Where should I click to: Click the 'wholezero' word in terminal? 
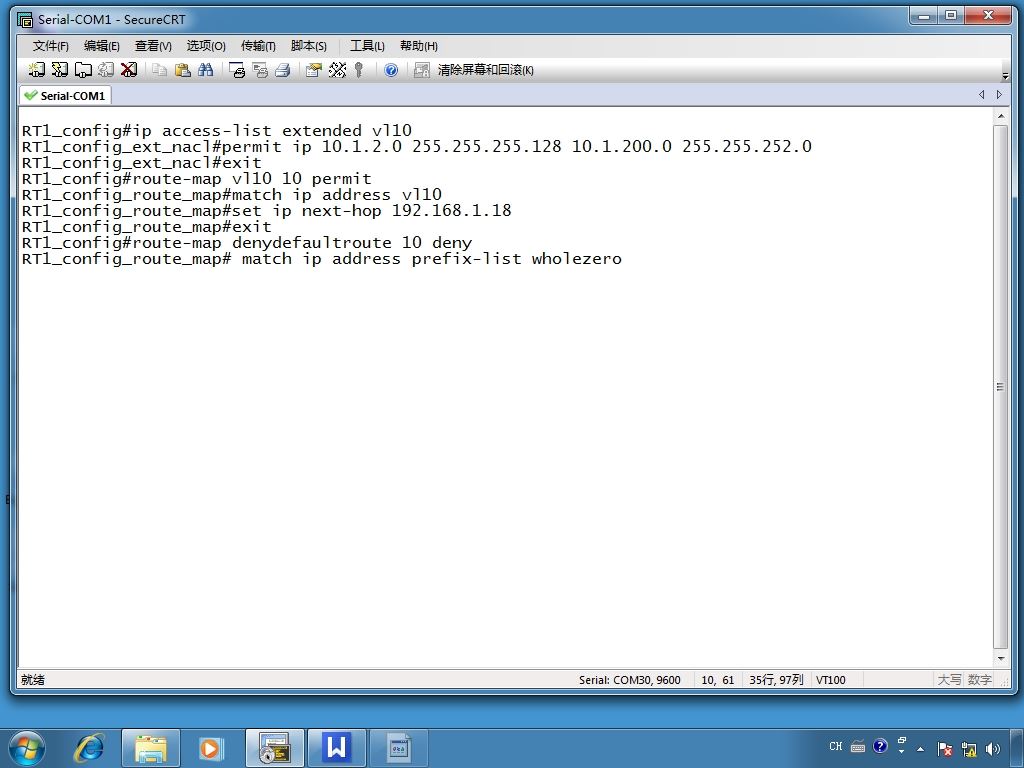click(577, 259)
